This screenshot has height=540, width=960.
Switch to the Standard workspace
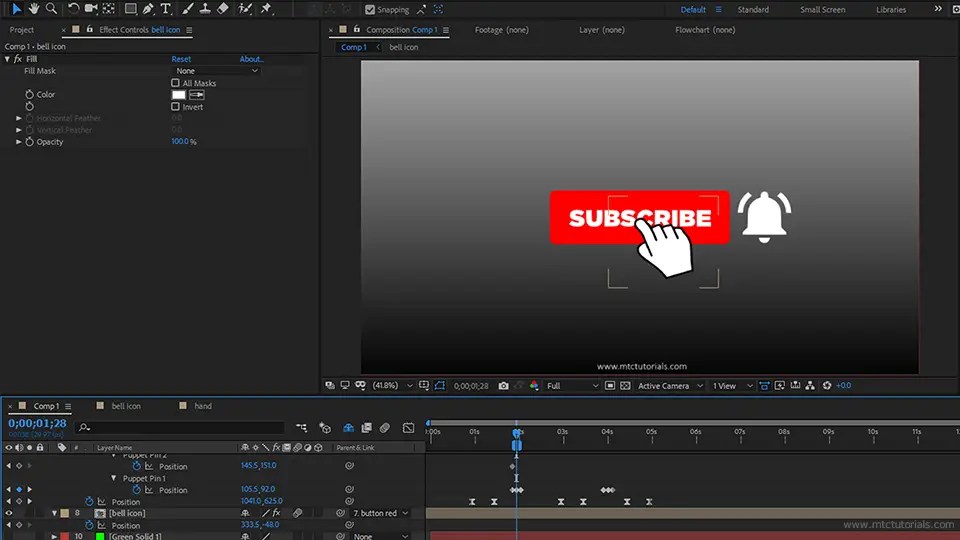click(753, 10)
